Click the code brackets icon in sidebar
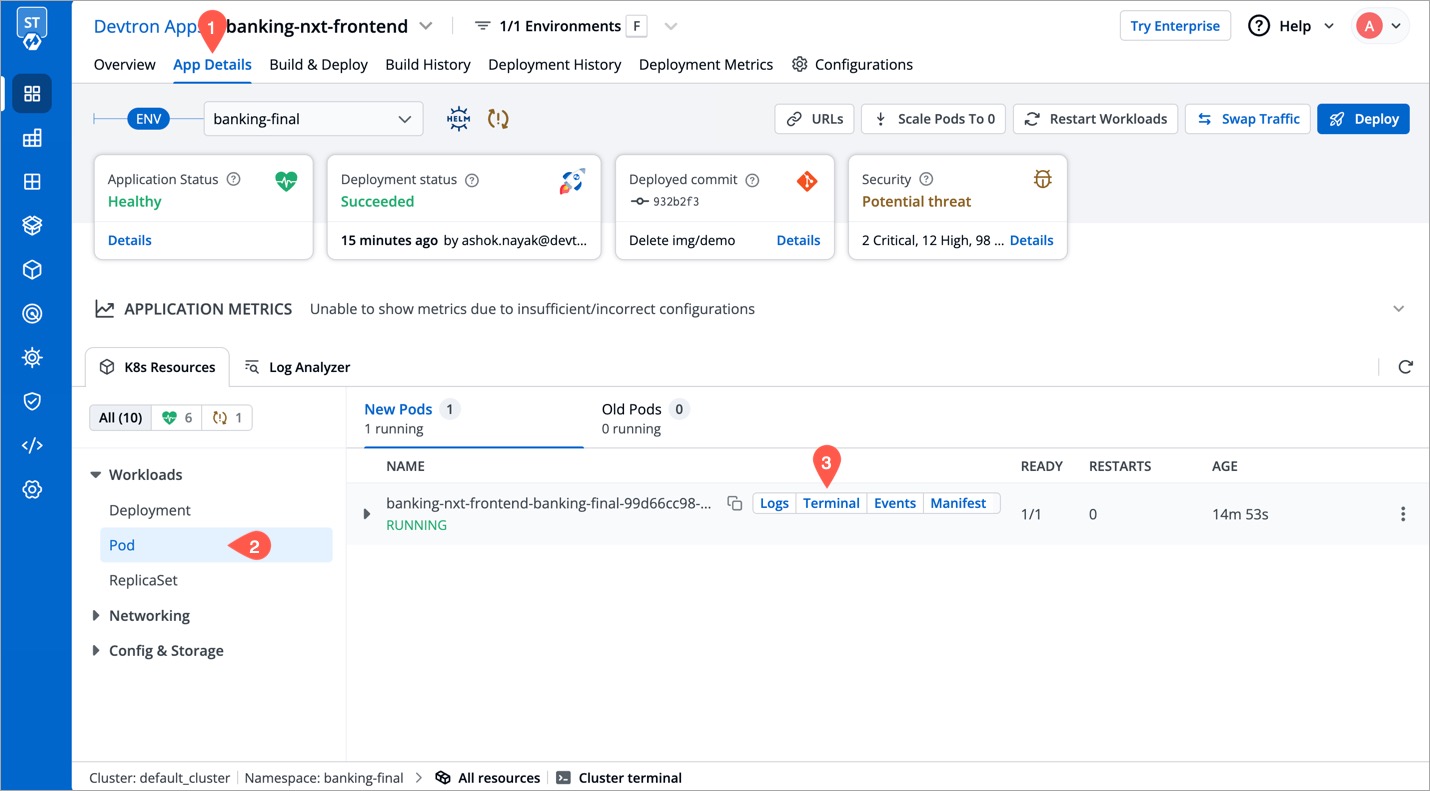The image size is (1430, 791). tap(32, 446)
